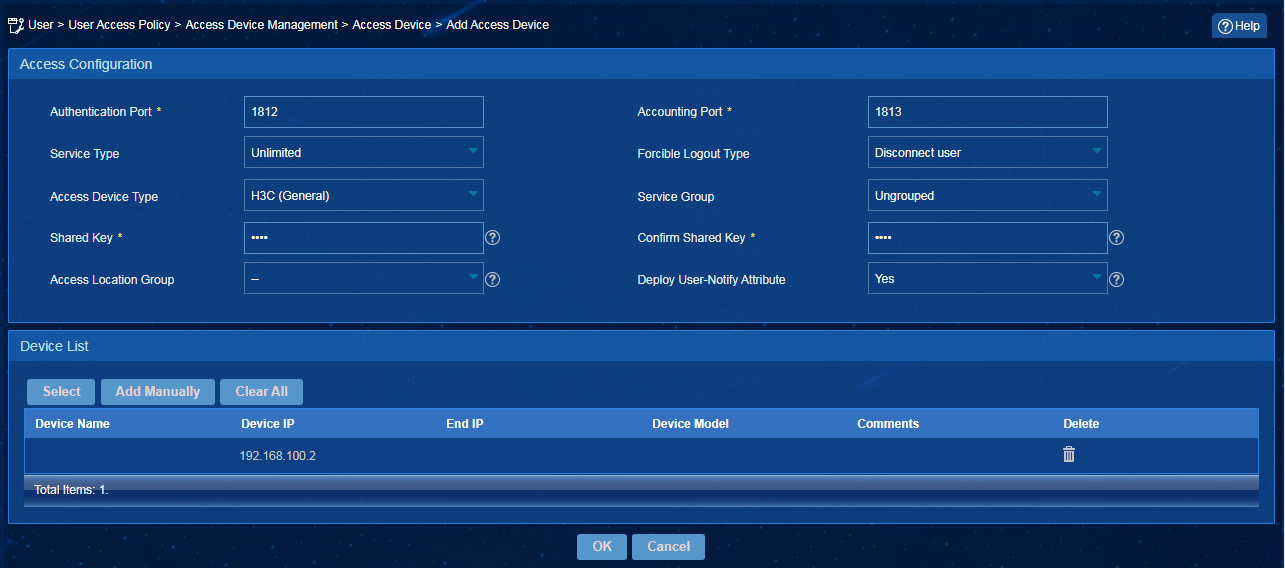Delete the 192.168.100.2 device row
1285x568 pixels.
tap(1069, 454)
